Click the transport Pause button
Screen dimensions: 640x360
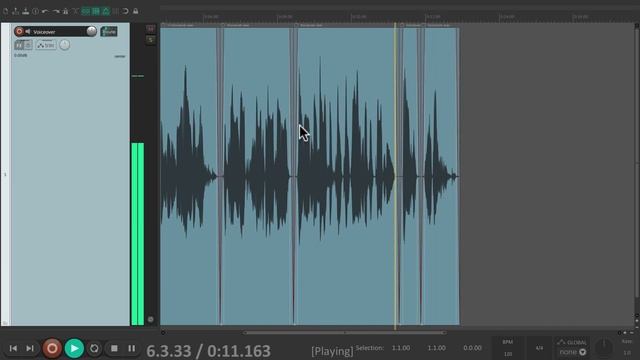(x=131, y=348)
